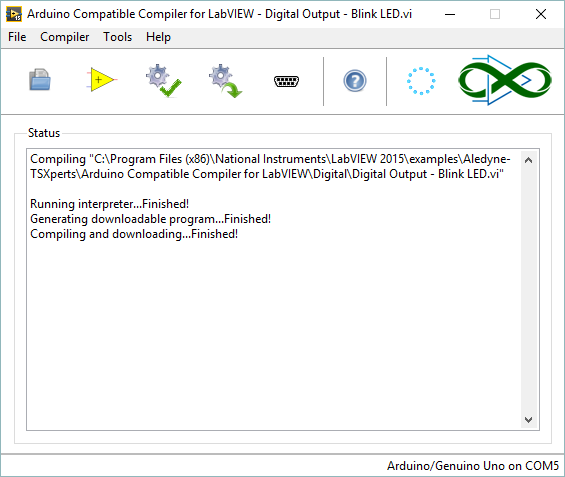This screenshot has width=565, height=477.
Task: Click the status log vertical scrollbar track
Action: coord(528,290)
